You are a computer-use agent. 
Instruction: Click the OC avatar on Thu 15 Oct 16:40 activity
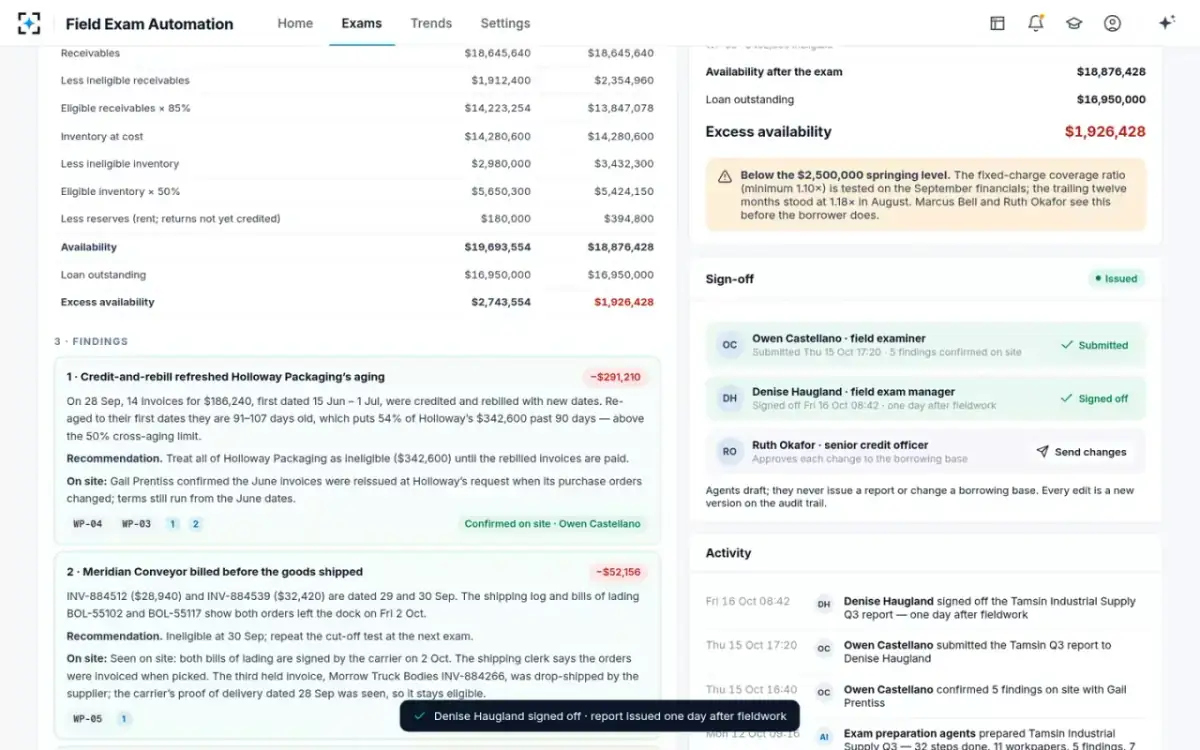(824, 691)
